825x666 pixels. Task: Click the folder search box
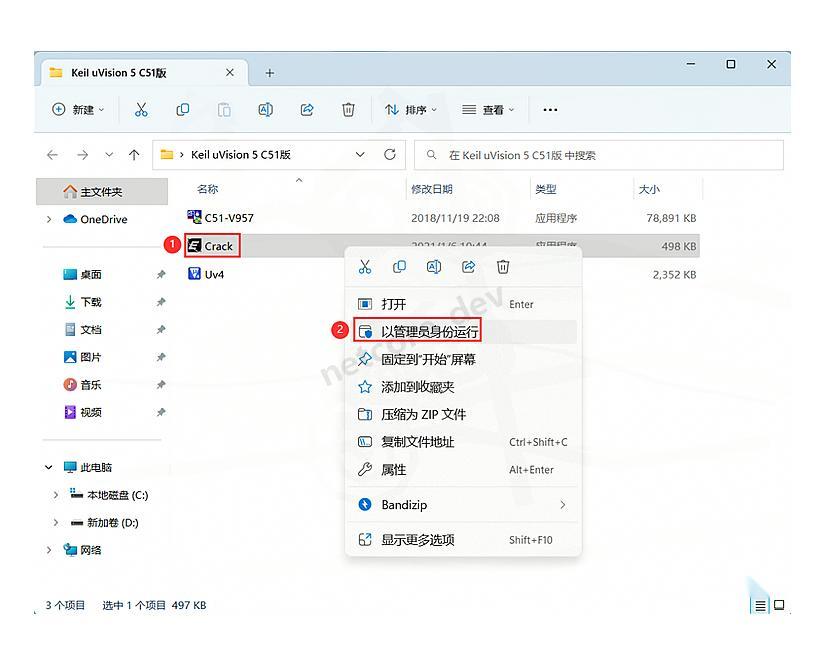click(x=600, y=155)
